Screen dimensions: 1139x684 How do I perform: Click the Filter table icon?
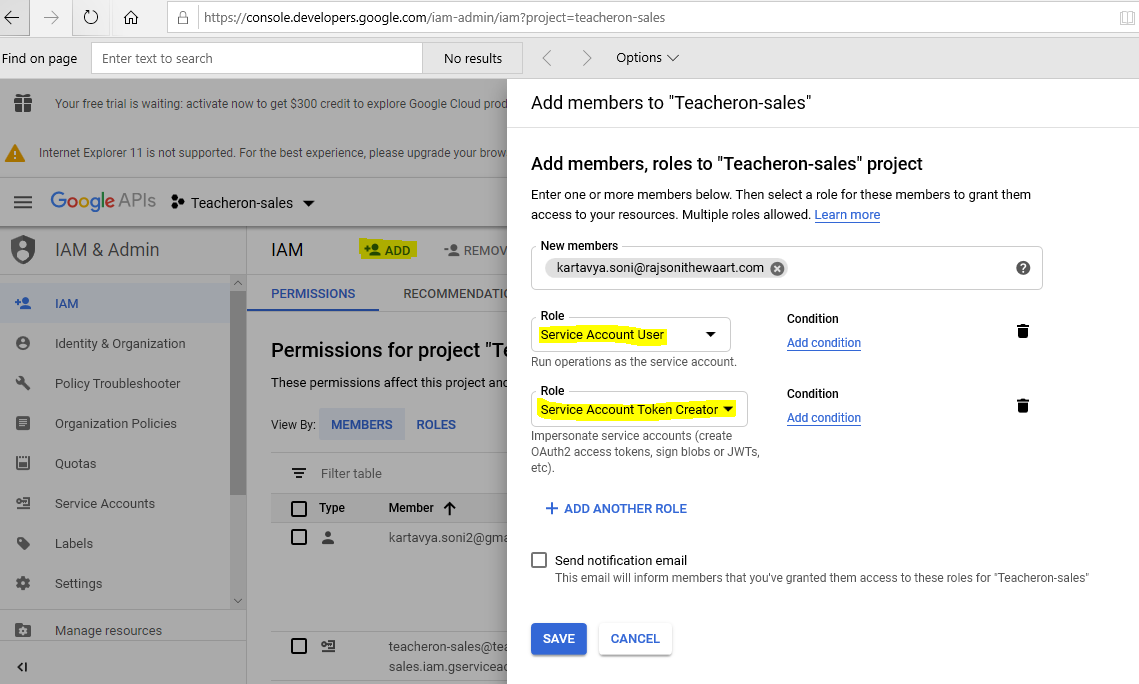(299, 473)
